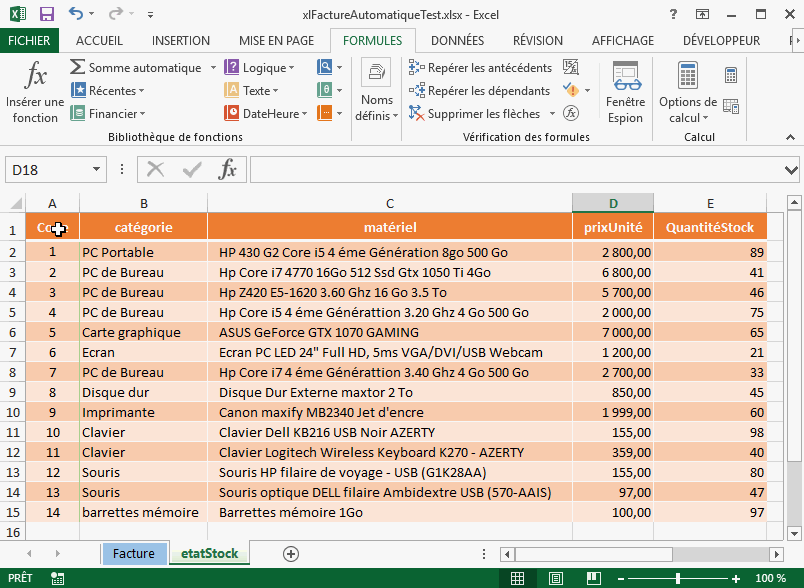The image size is (804, 588).
Task: Click the Name Box showing D18
Action: [48, 170]
